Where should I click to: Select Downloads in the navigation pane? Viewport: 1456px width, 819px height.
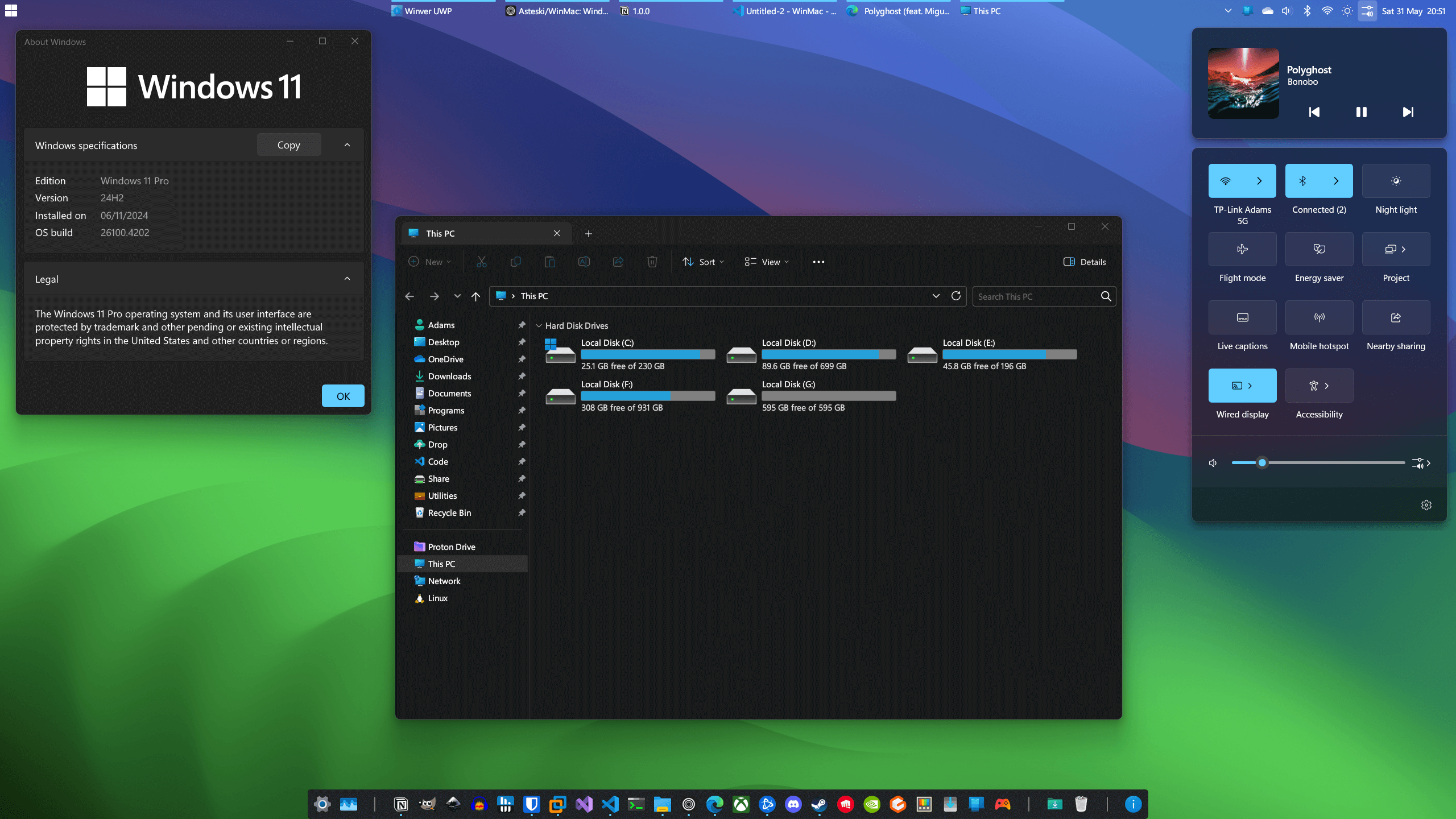449,377
